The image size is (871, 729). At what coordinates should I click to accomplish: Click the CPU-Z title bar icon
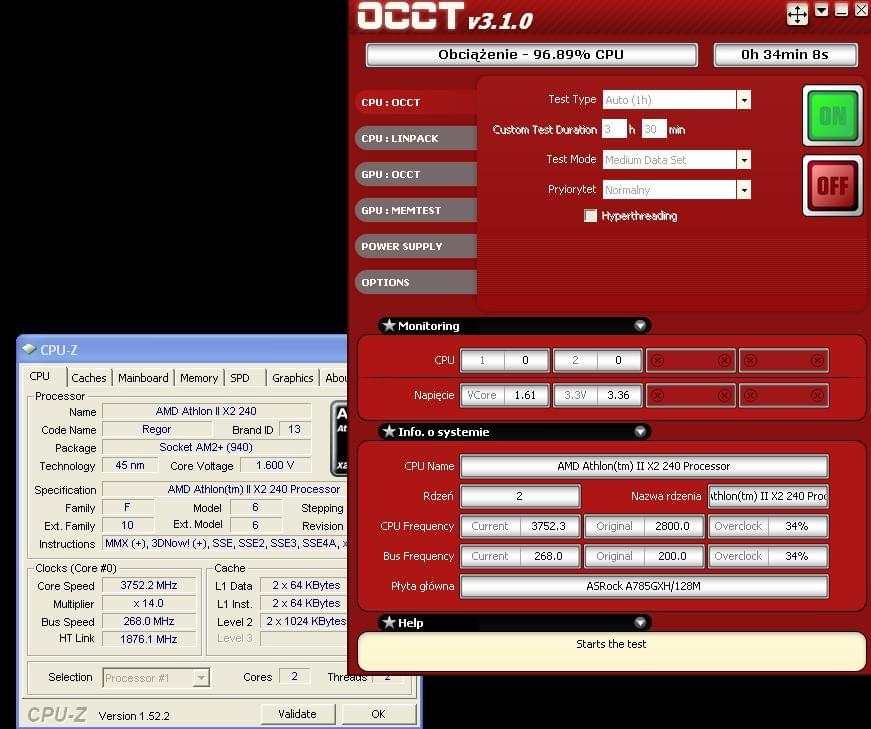tap(29, 349)
